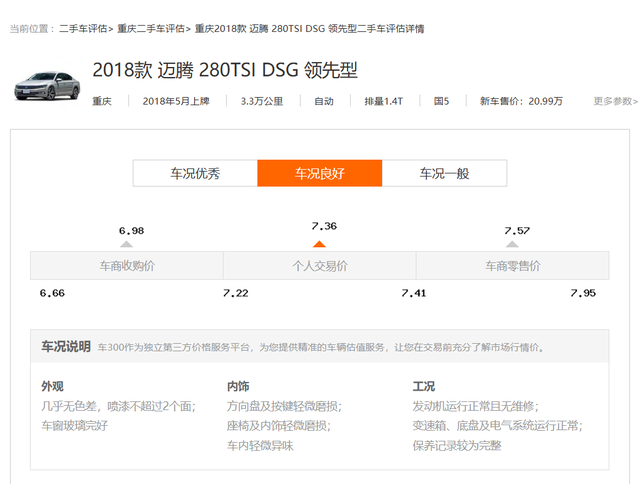
Task: Click the 排量1.4T spec text
Action: pos(384,101)
